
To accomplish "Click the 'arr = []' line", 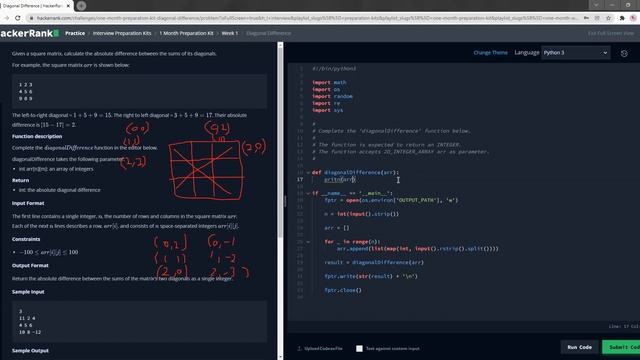I will click(x=337, y=228).
